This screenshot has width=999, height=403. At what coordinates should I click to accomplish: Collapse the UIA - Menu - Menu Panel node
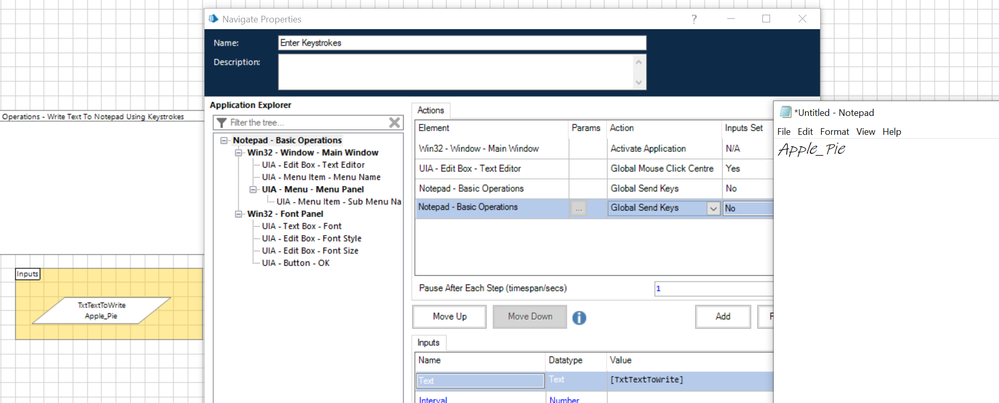pos(253,189)
